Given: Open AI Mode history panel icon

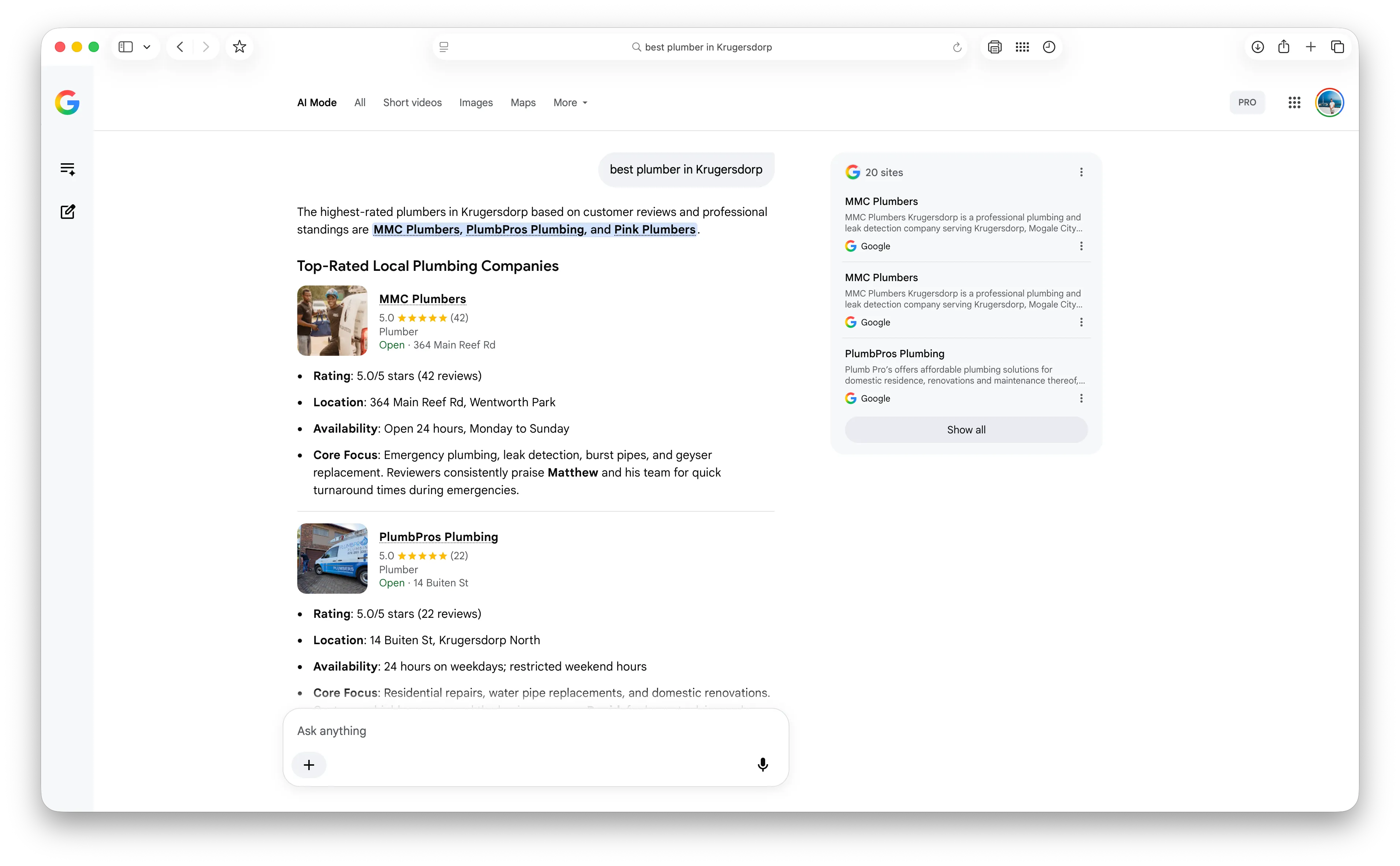Looking at the screenshot, I should coord(68,169).
